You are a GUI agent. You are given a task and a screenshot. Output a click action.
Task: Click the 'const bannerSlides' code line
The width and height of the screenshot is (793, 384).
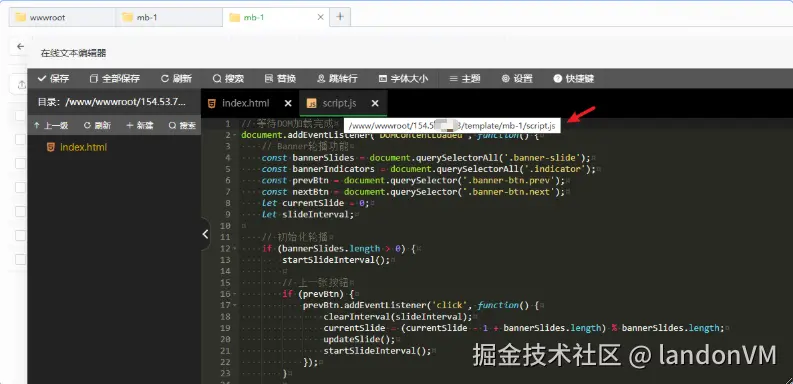[x=426, y=158]
